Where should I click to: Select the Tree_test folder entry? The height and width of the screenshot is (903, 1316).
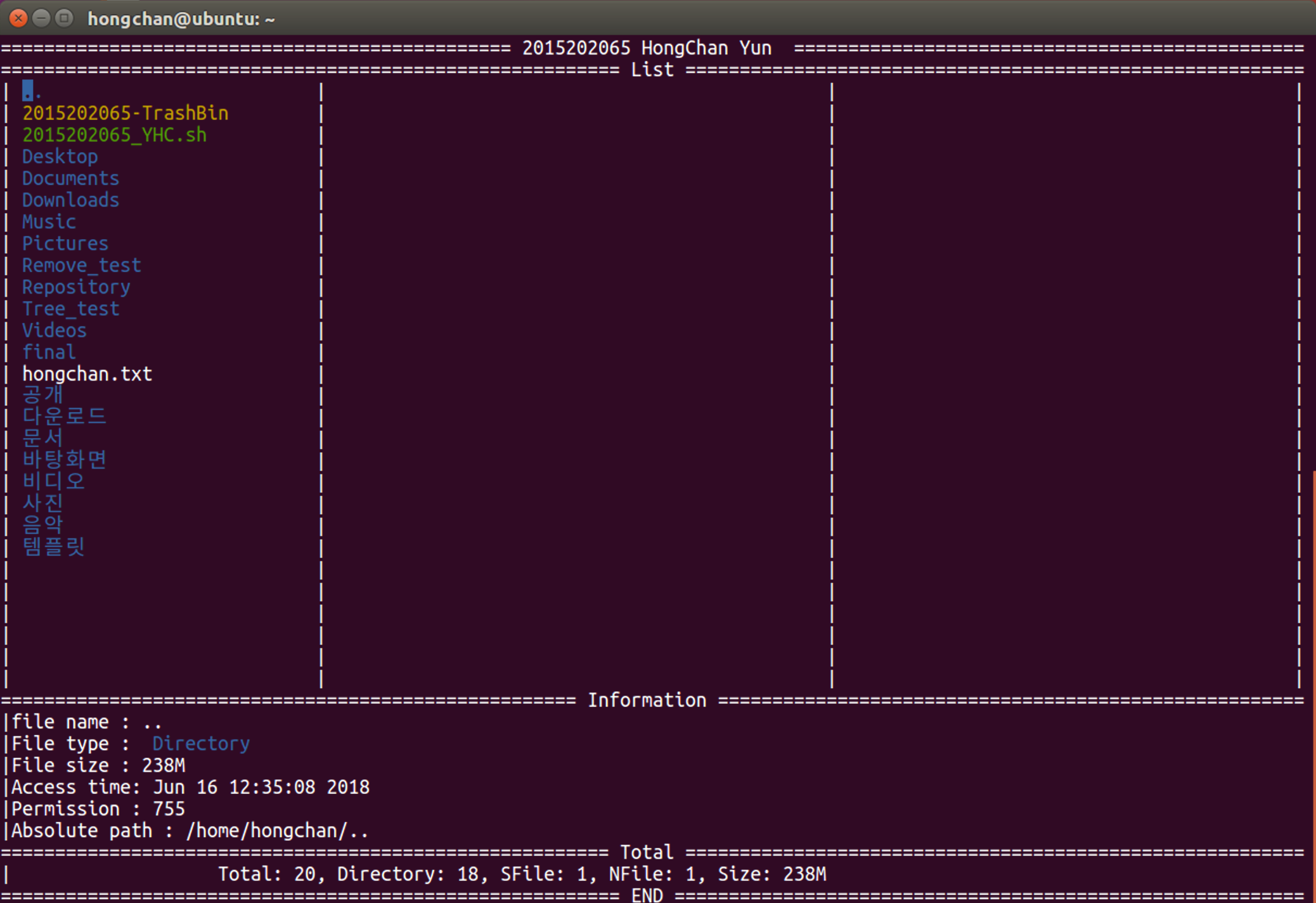click(x=70, y=309)
